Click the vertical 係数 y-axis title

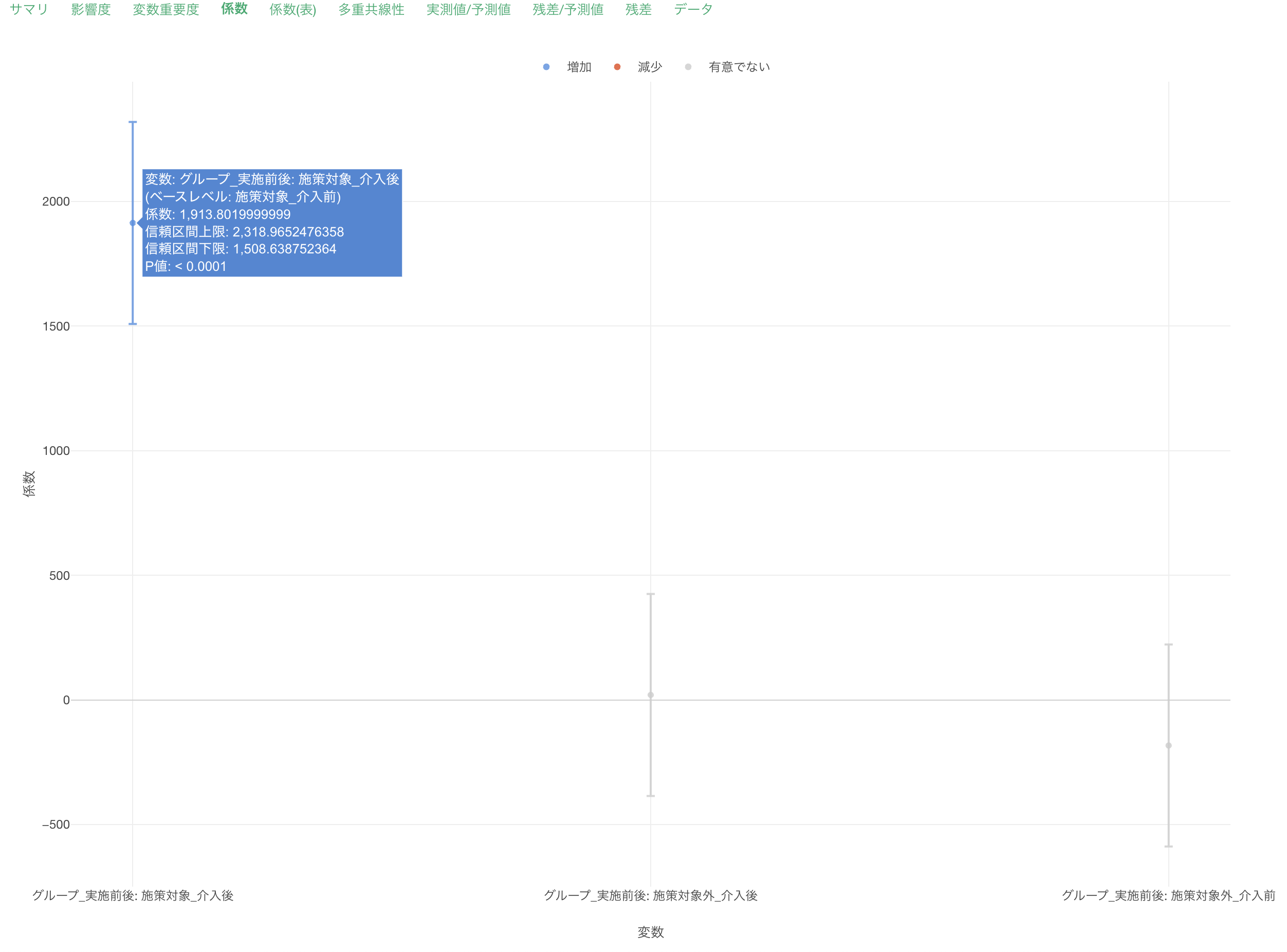(29, 484)
